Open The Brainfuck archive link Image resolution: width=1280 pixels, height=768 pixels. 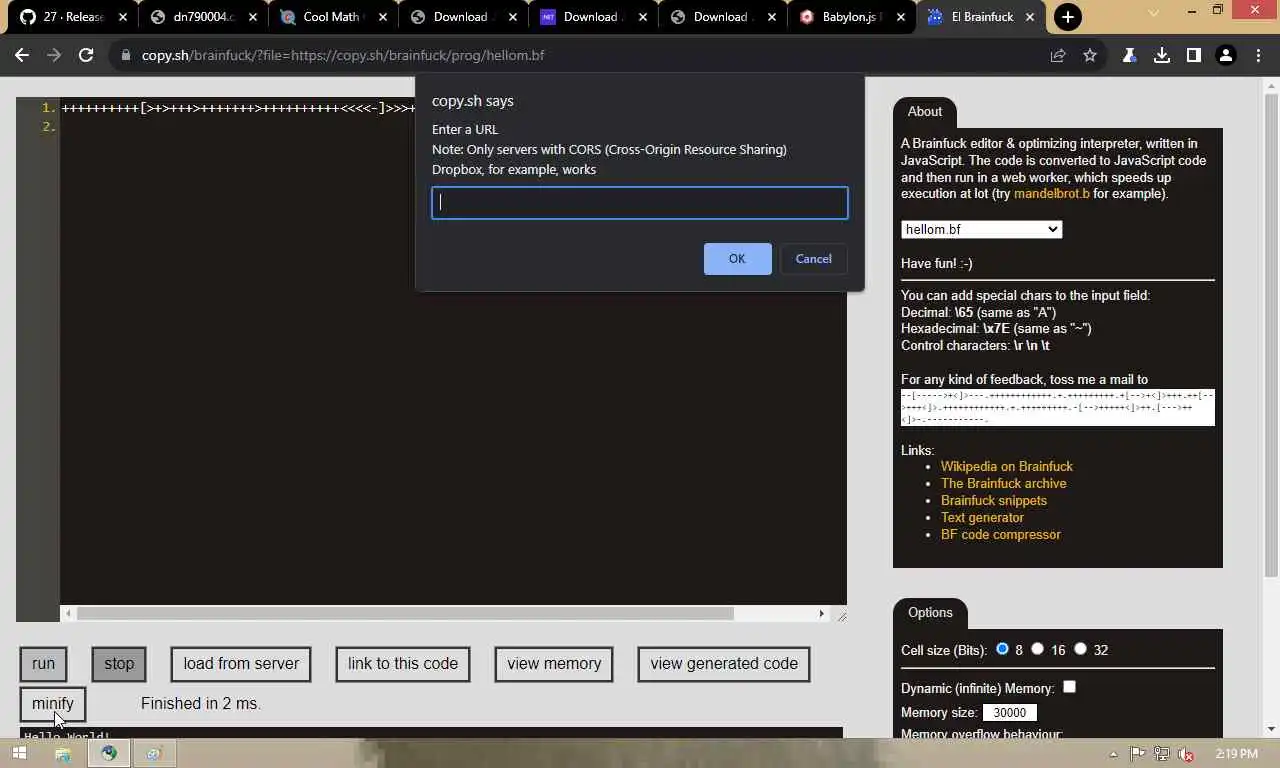1003,483
